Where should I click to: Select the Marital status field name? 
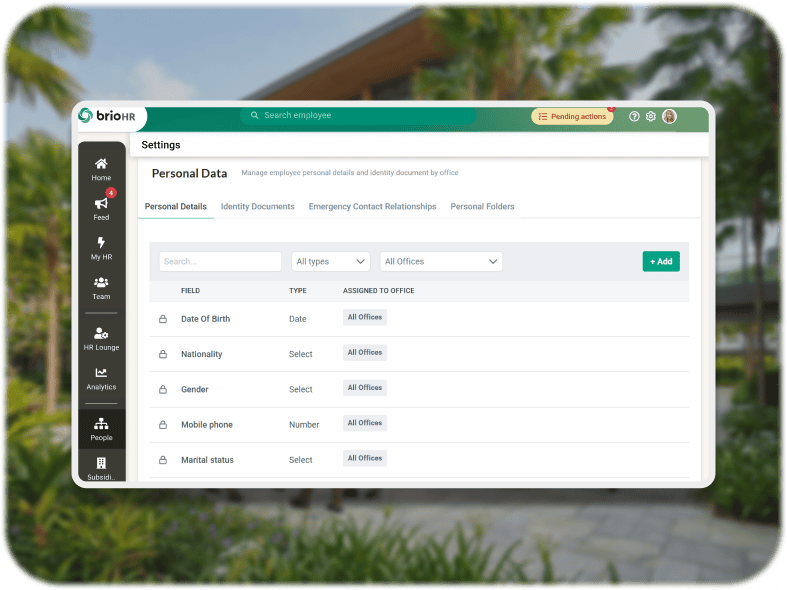click(207, 460)
